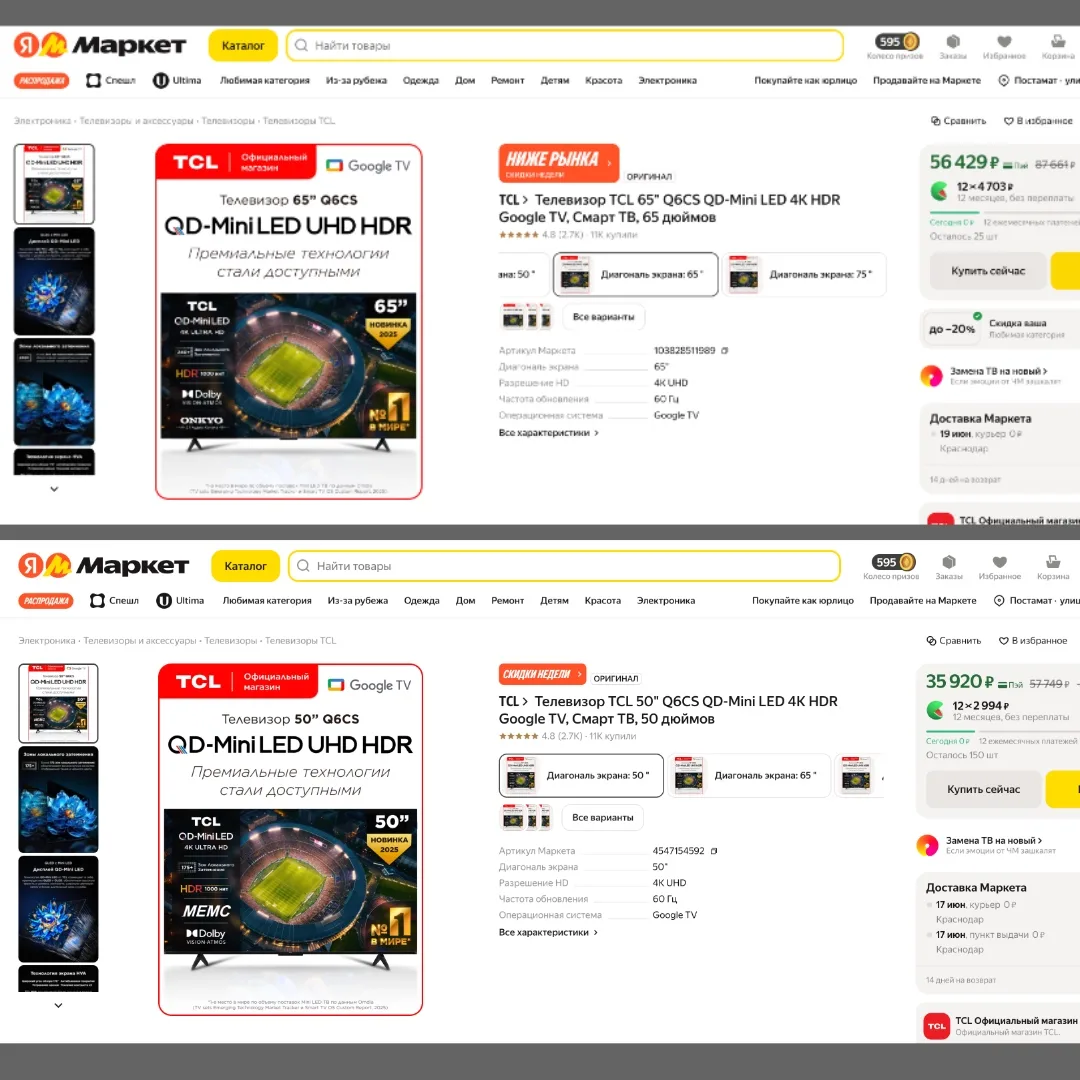Copy article number 4547154592 icon
The height and width of the screenshot is (1080, 1080).
tap(714, 851)
